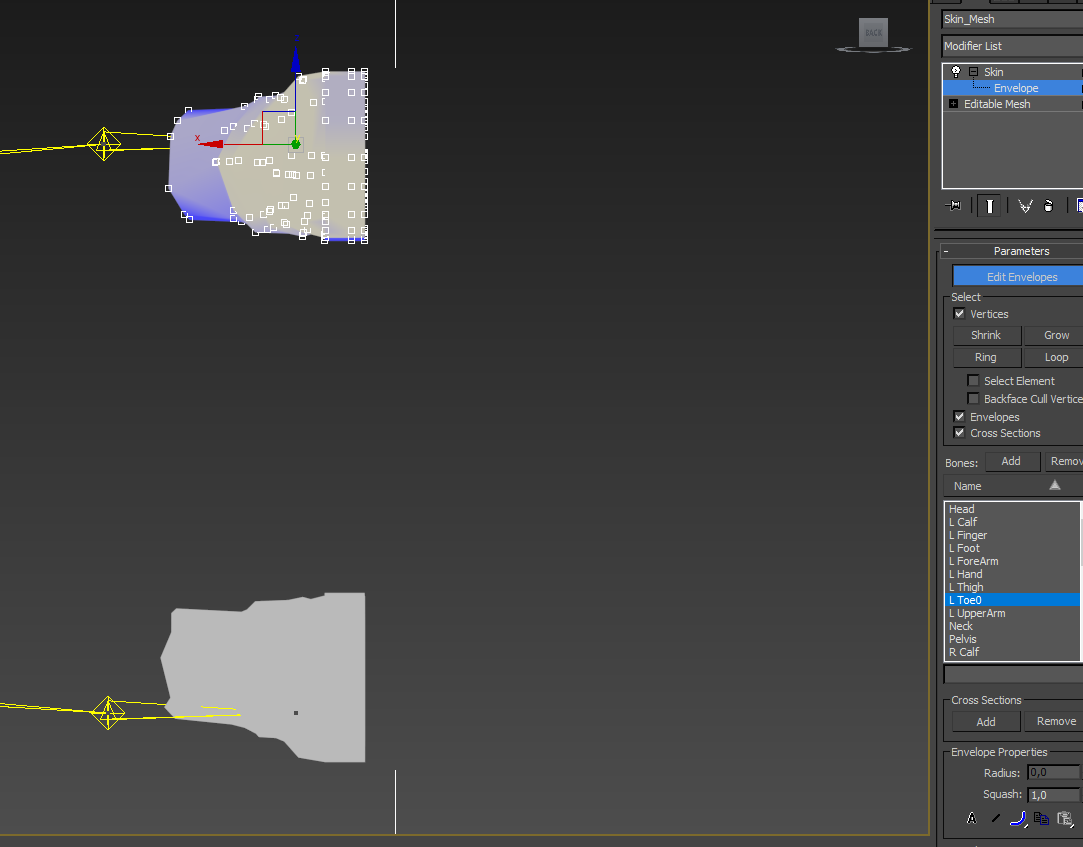The height and width of the screenshot is (847, 1083).
Task: Toggle the Skin modifier lightbulb icon
Action: pos(956,72)
